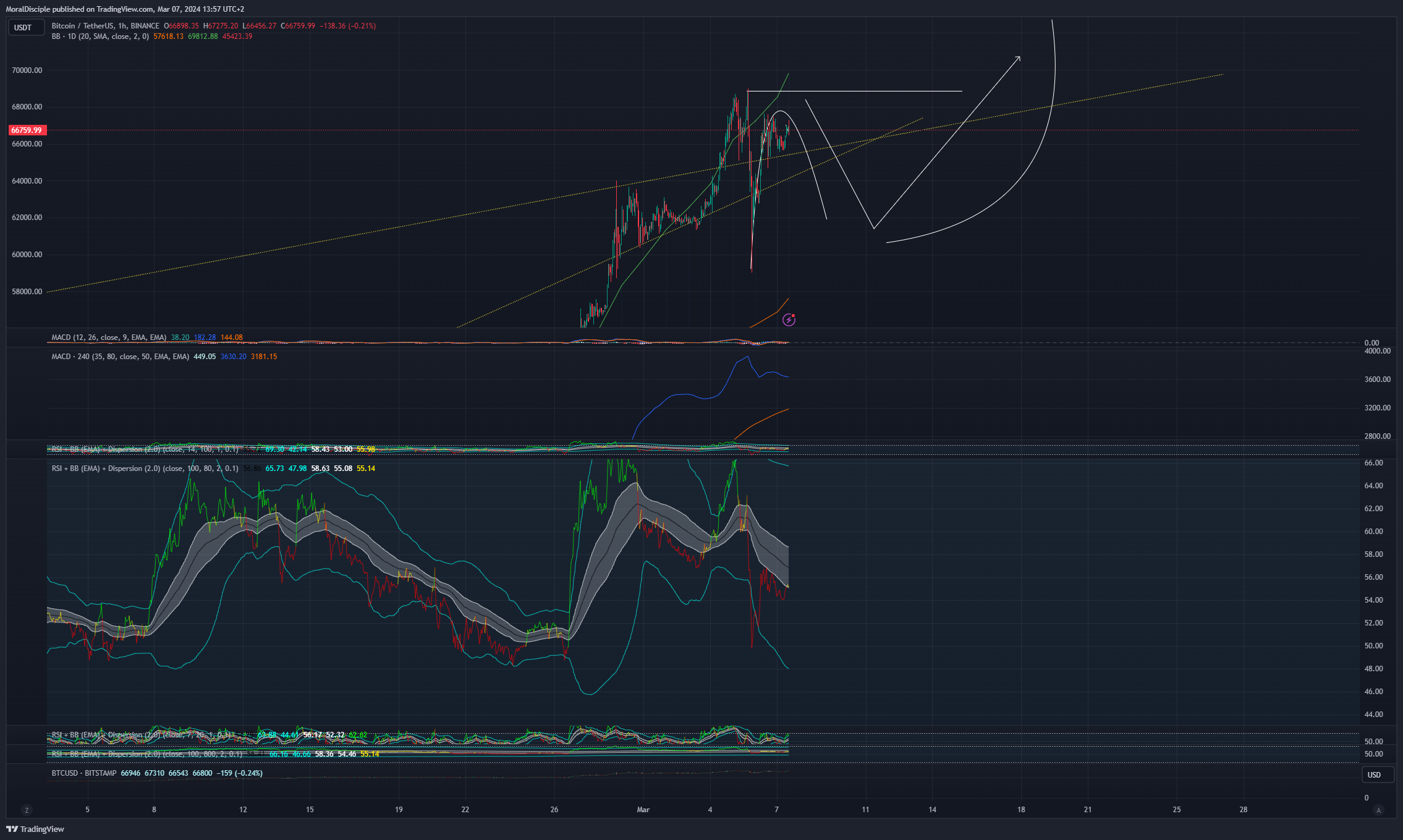Image resolution: width=1403 pixels, height=840 pixels.
Task: Click the 12 date label on time axis
Action: coord(243,810)
